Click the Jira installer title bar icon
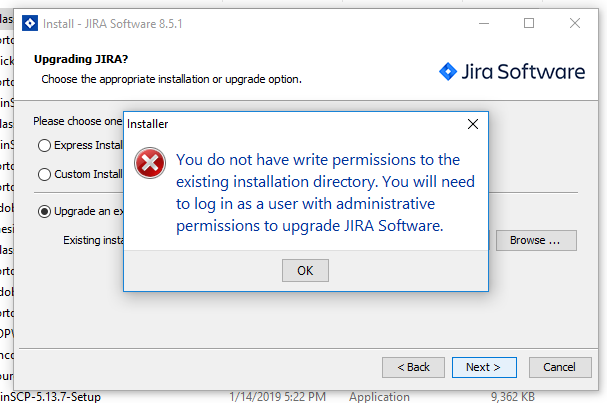The height and width of the screenshot is (403, 607). point(30,24)
